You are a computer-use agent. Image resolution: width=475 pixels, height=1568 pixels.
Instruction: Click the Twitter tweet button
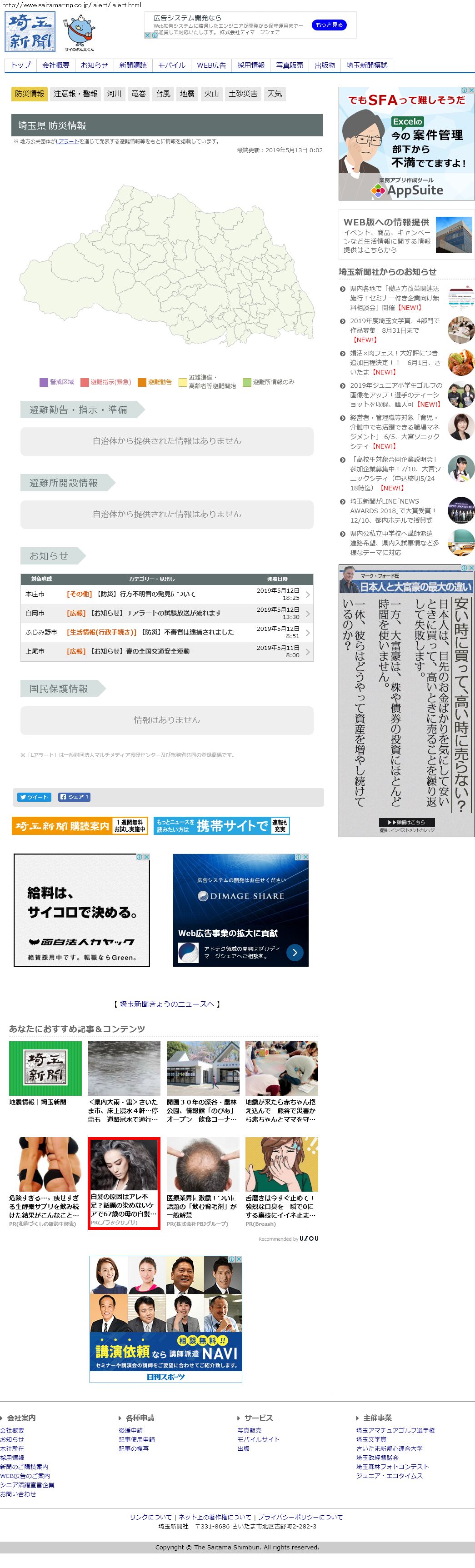pos(34,797)
